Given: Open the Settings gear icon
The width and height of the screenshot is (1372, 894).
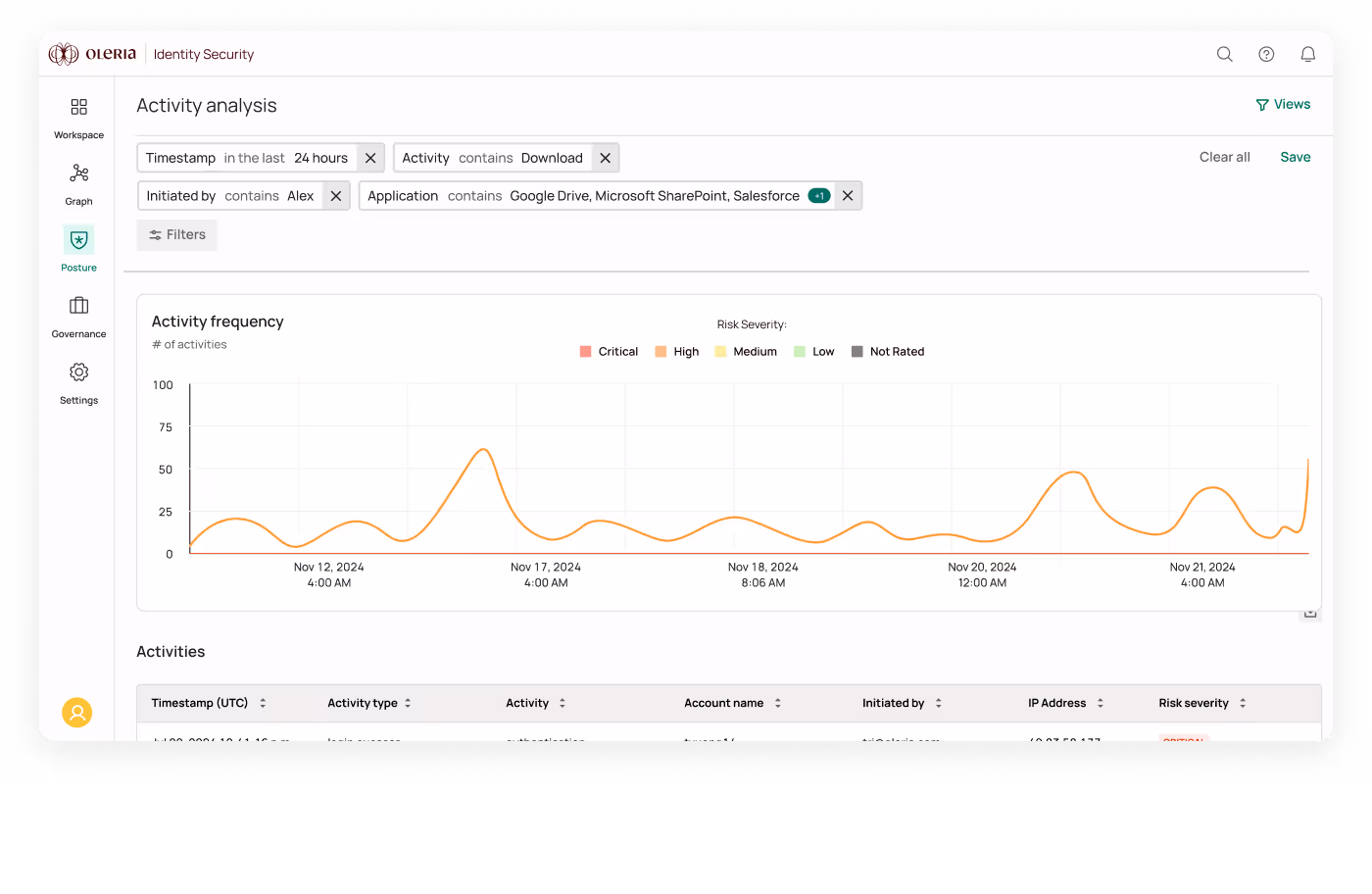Looking at the screenshot, I should [x=78, y=372].
